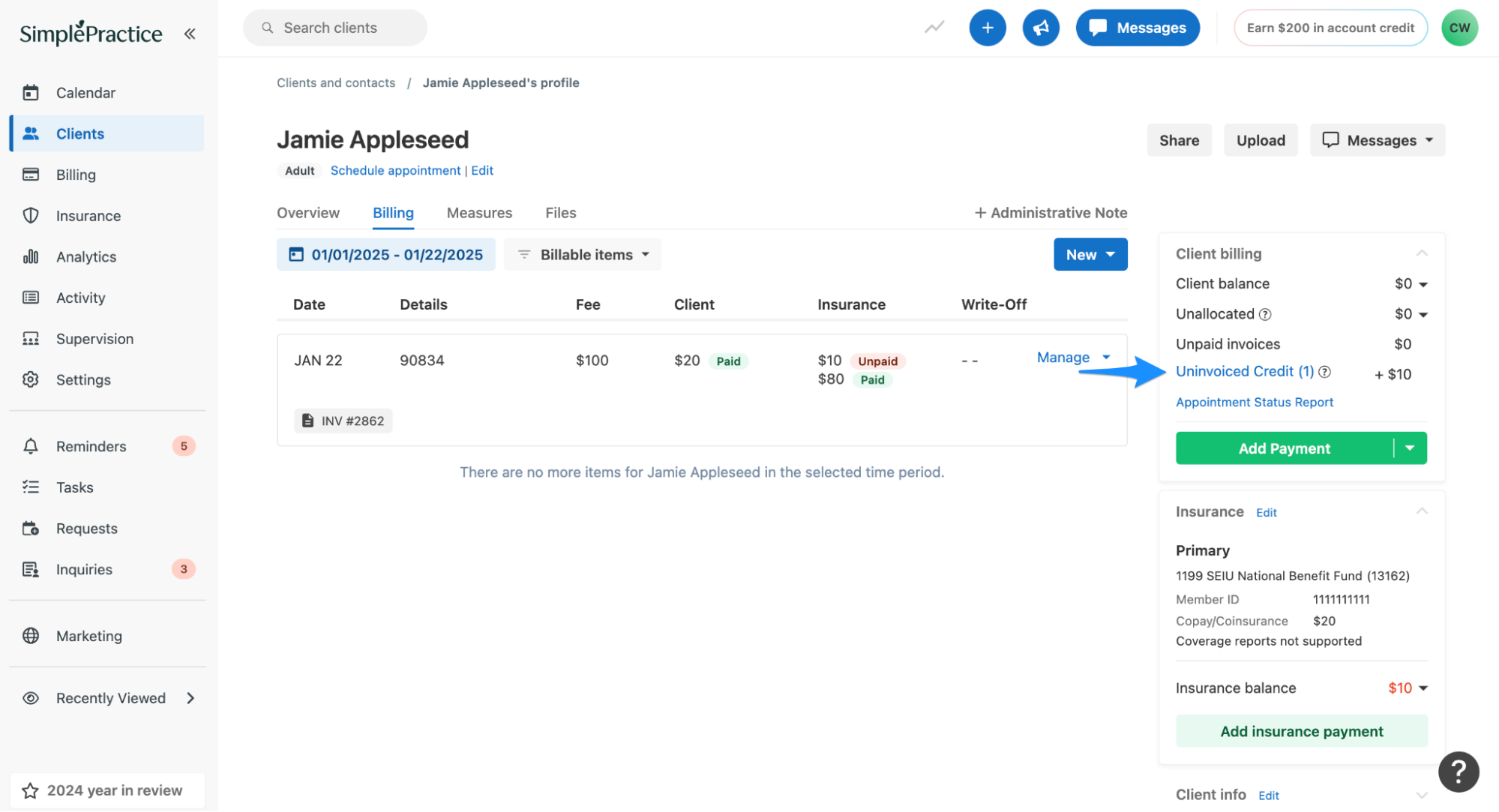
Task: Click the SimplePractice logo
Action: tap(91, 33)
